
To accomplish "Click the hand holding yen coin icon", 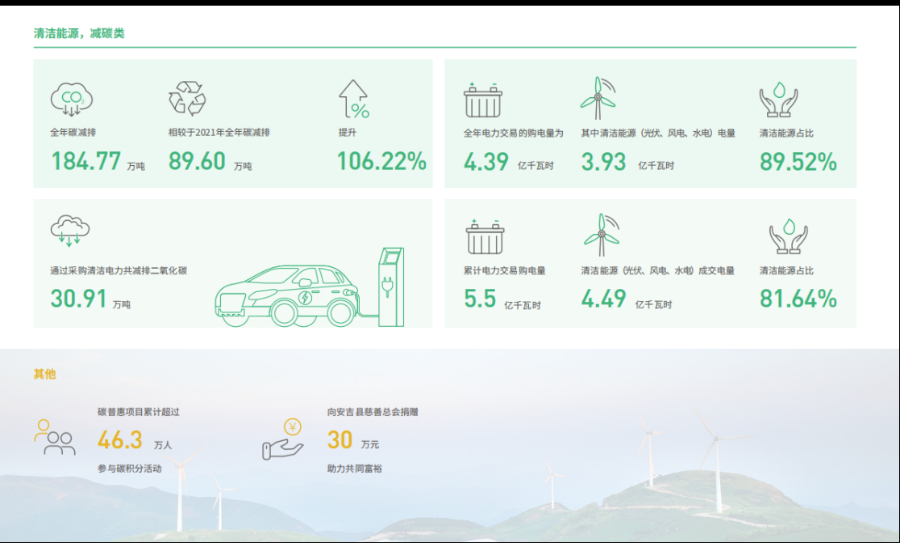I will (x=282, y=438).
